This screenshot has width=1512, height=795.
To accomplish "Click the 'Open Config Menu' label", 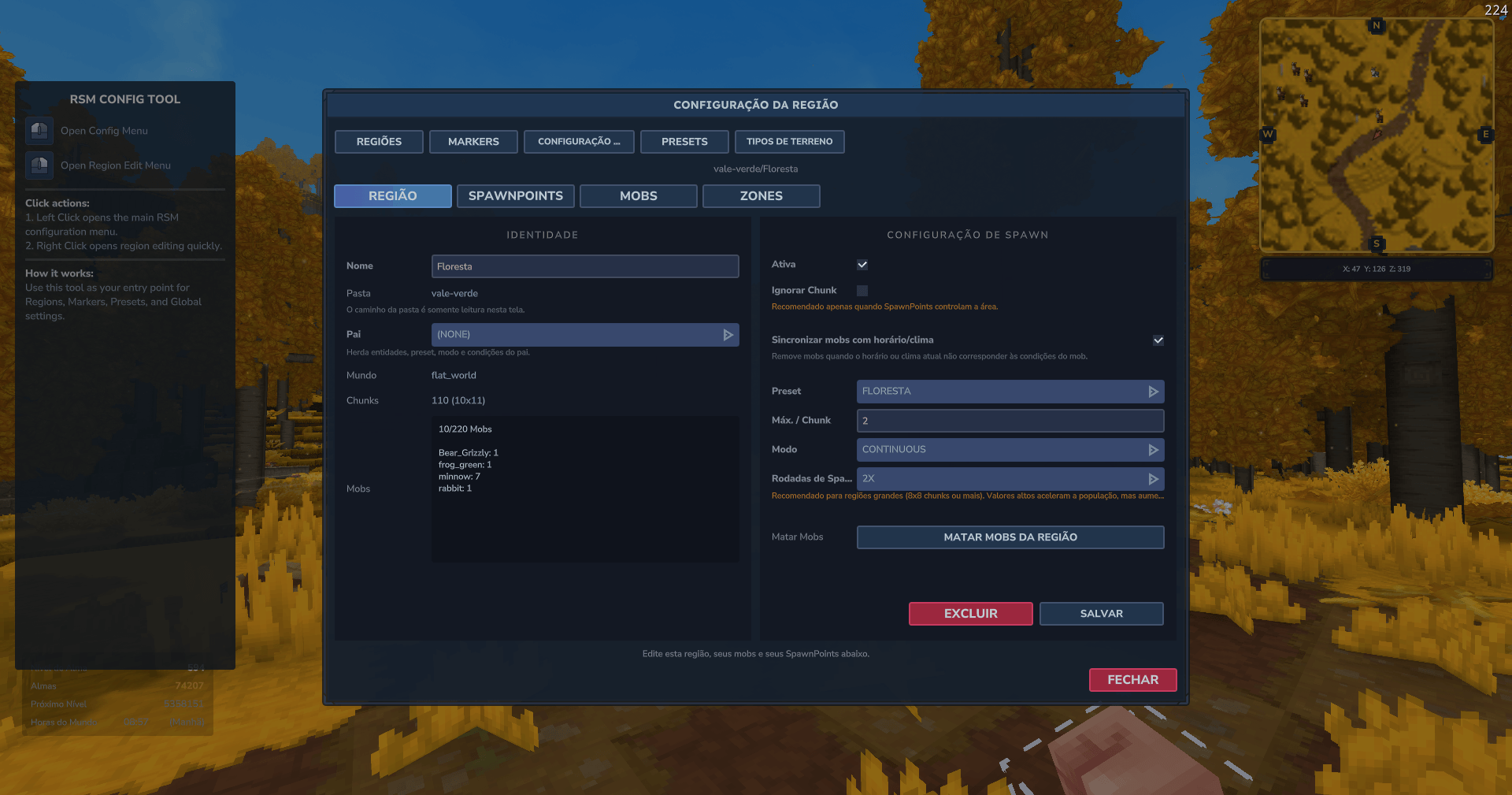I will point(104,131).
